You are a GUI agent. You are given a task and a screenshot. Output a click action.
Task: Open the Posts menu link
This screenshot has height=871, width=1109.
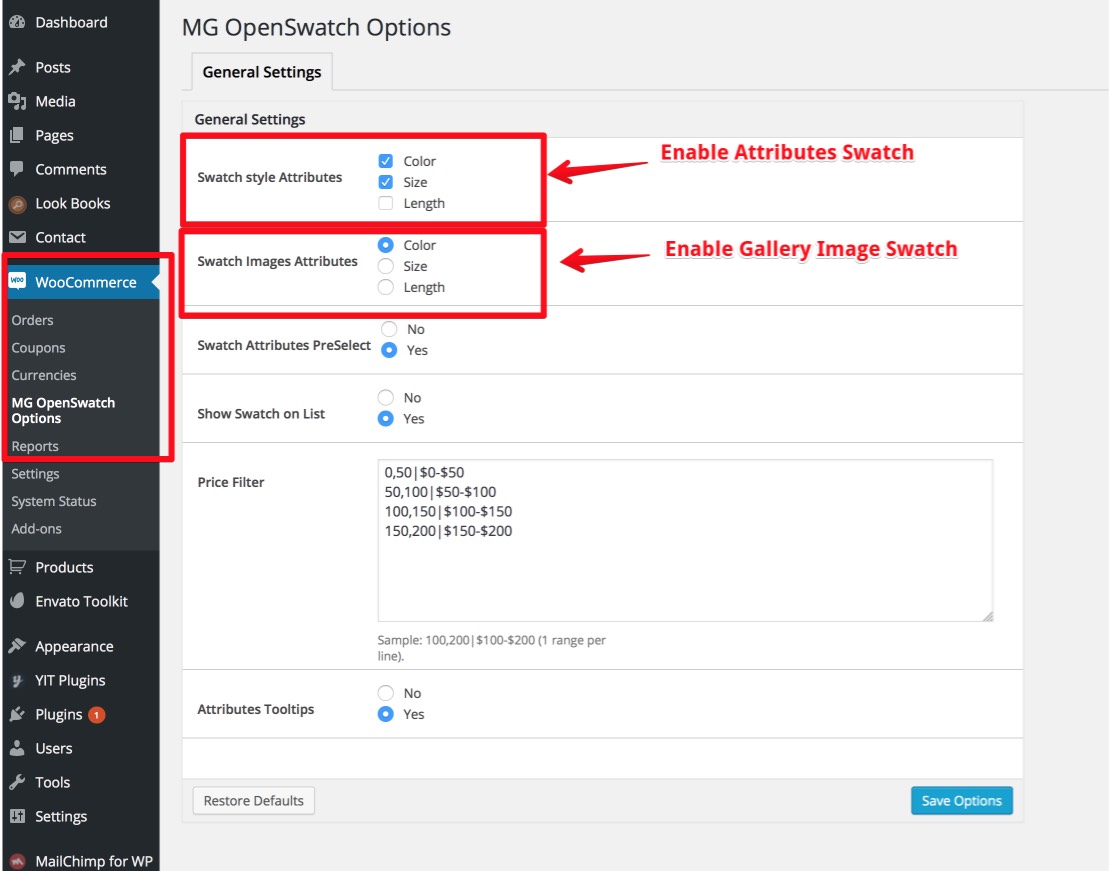pyautogui.click(x=53, y=67)
